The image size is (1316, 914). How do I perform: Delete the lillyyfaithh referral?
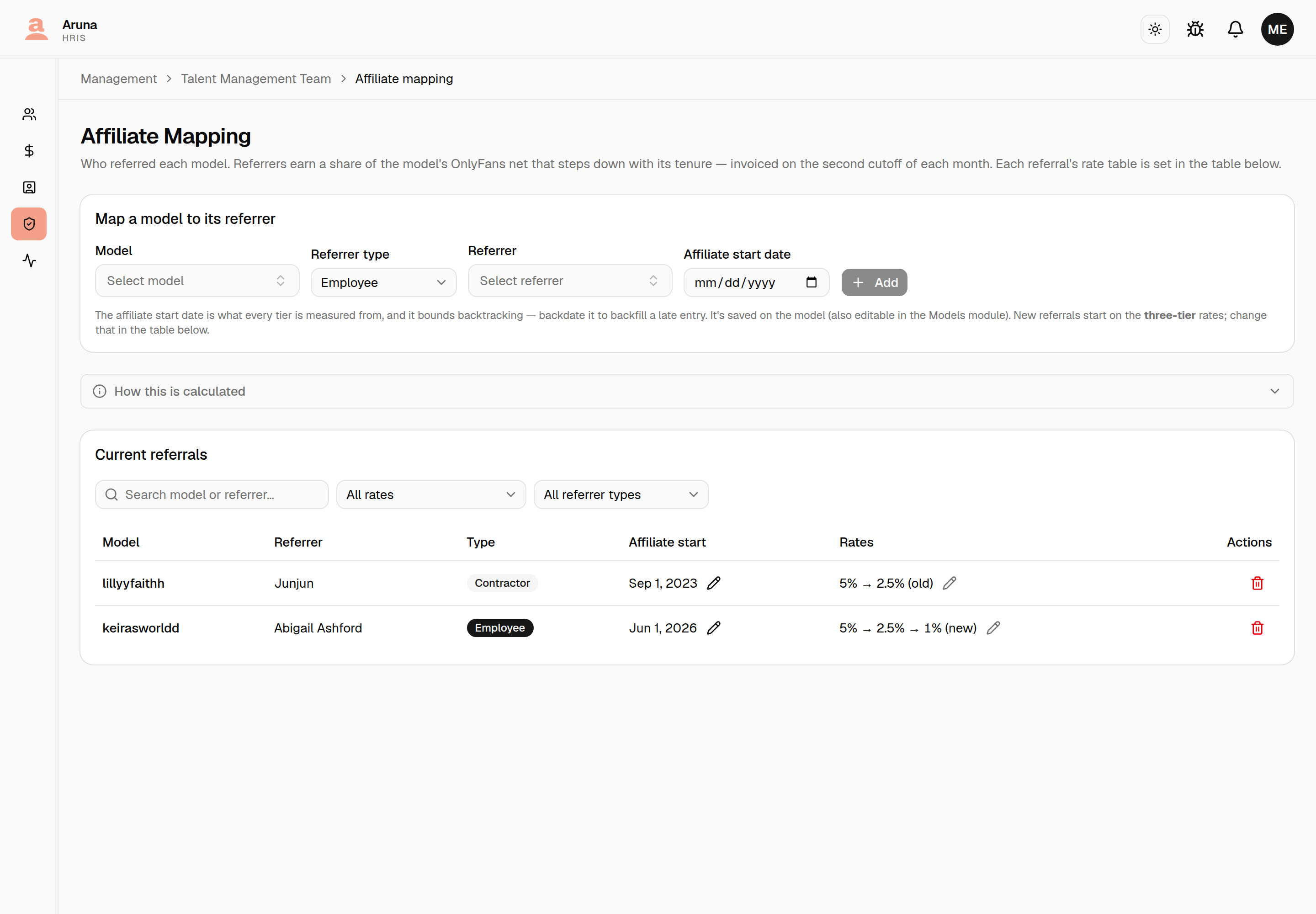1257,583
